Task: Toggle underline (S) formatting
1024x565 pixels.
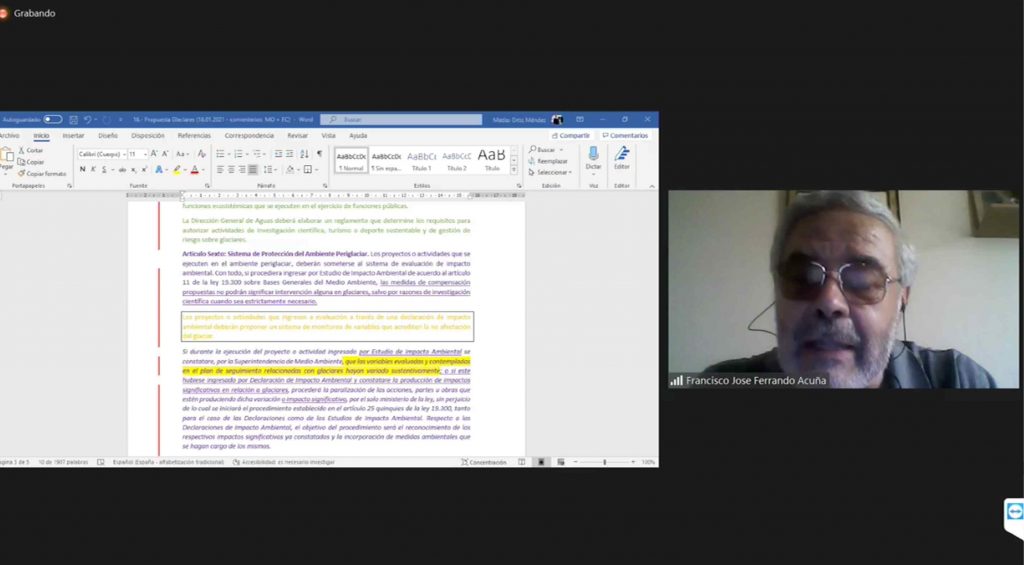Action: point(104,170)
